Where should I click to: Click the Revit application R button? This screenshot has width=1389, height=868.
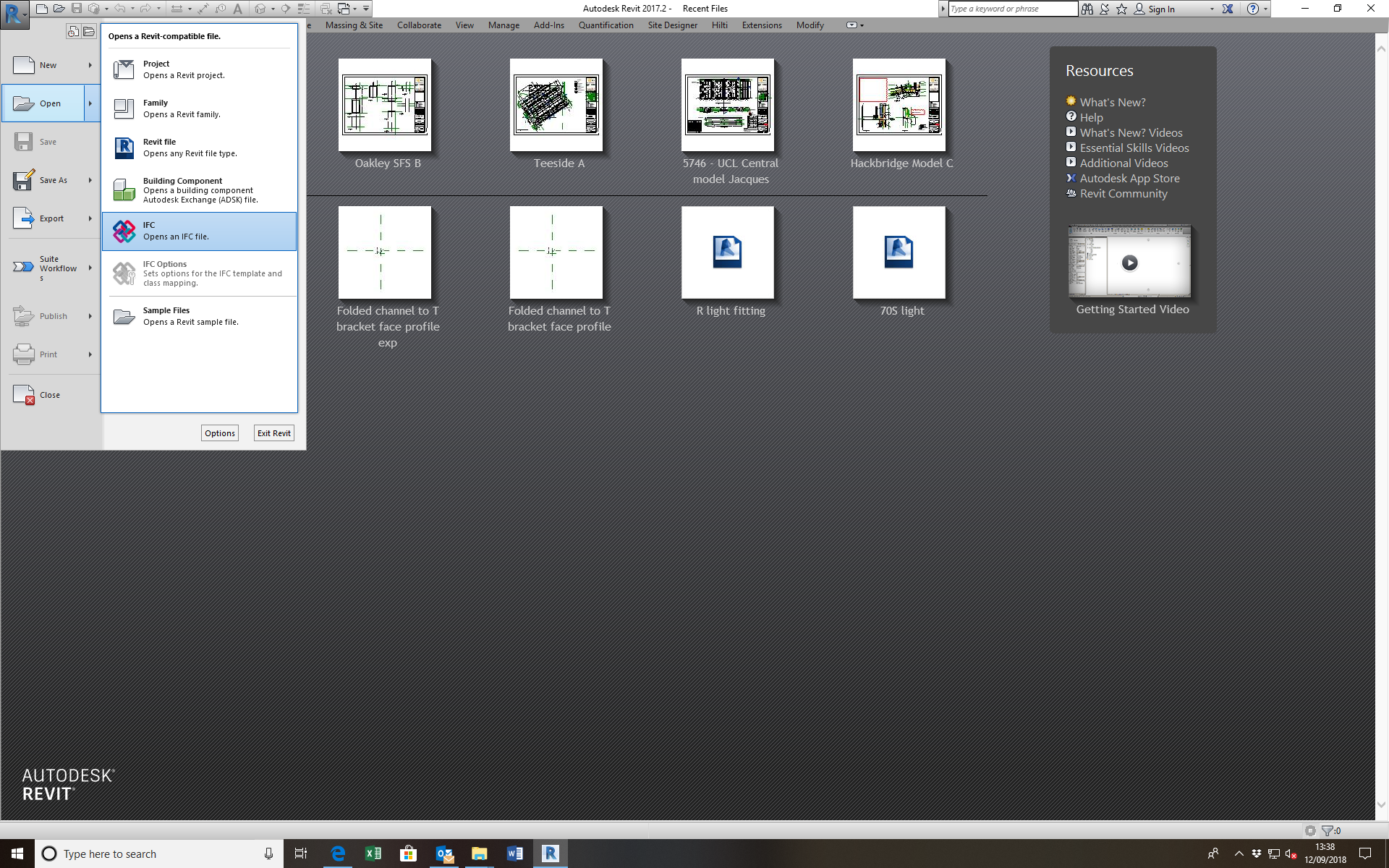pyautogui.click(x=14, y=14)
